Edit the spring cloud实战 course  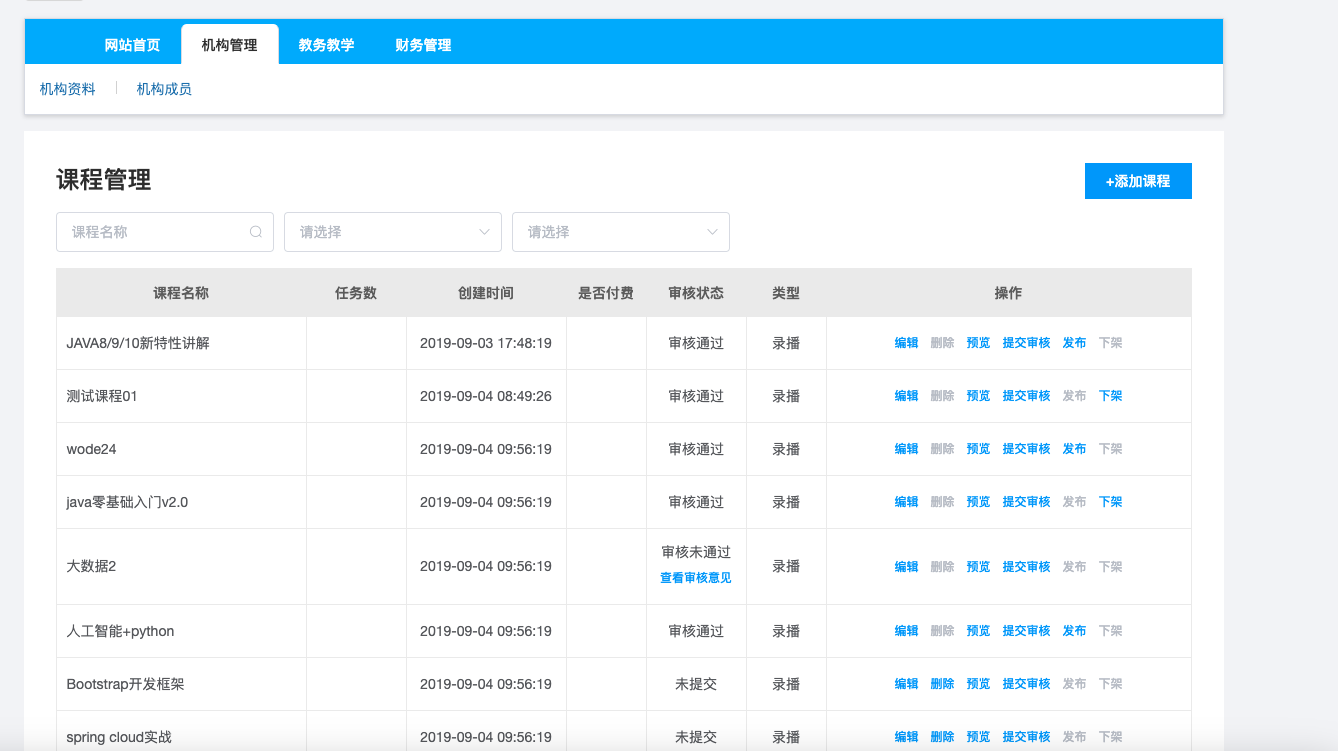coord(906,737)
